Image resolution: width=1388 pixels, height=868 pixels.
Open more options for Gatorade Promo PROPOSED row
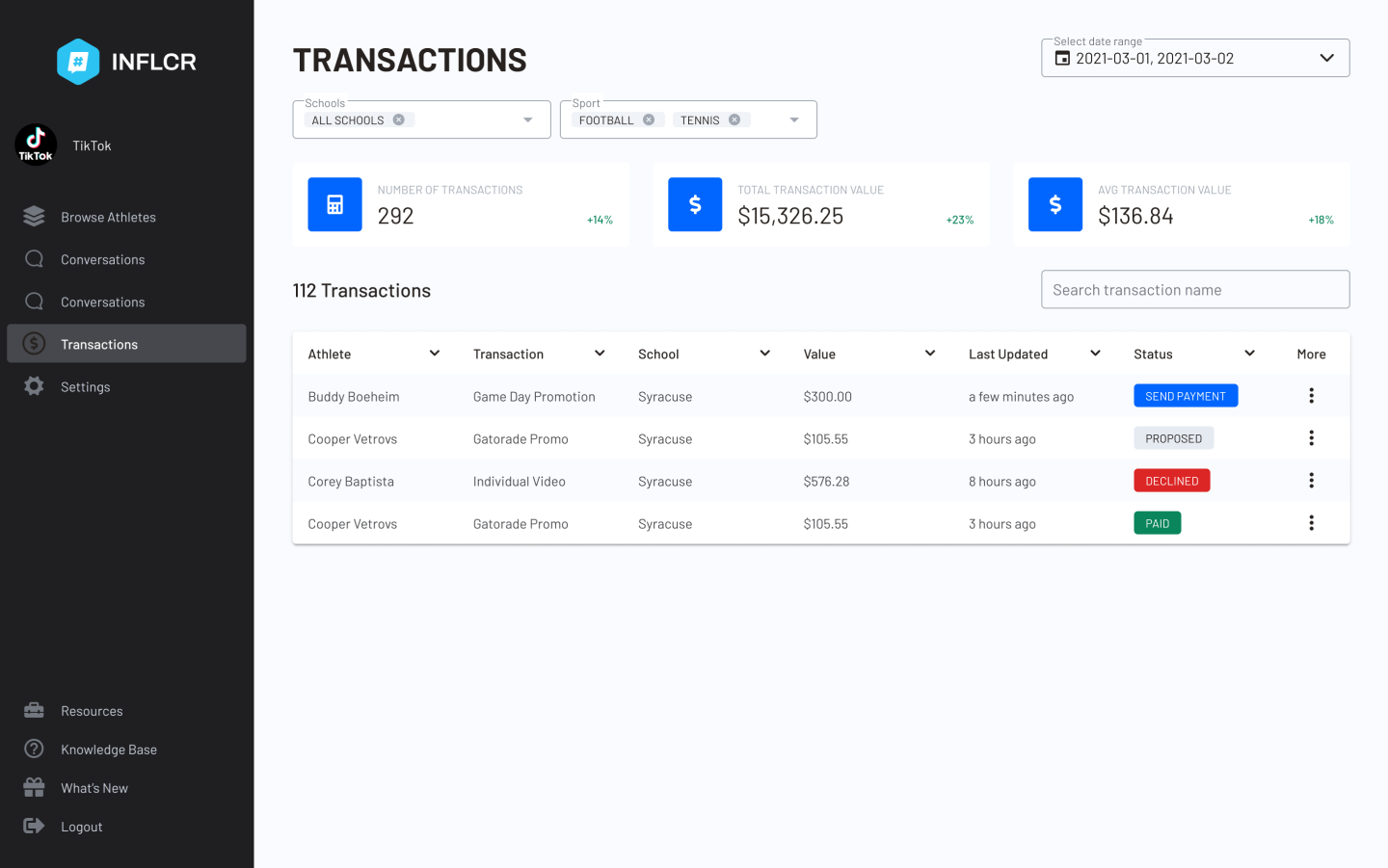(1311, 438)
